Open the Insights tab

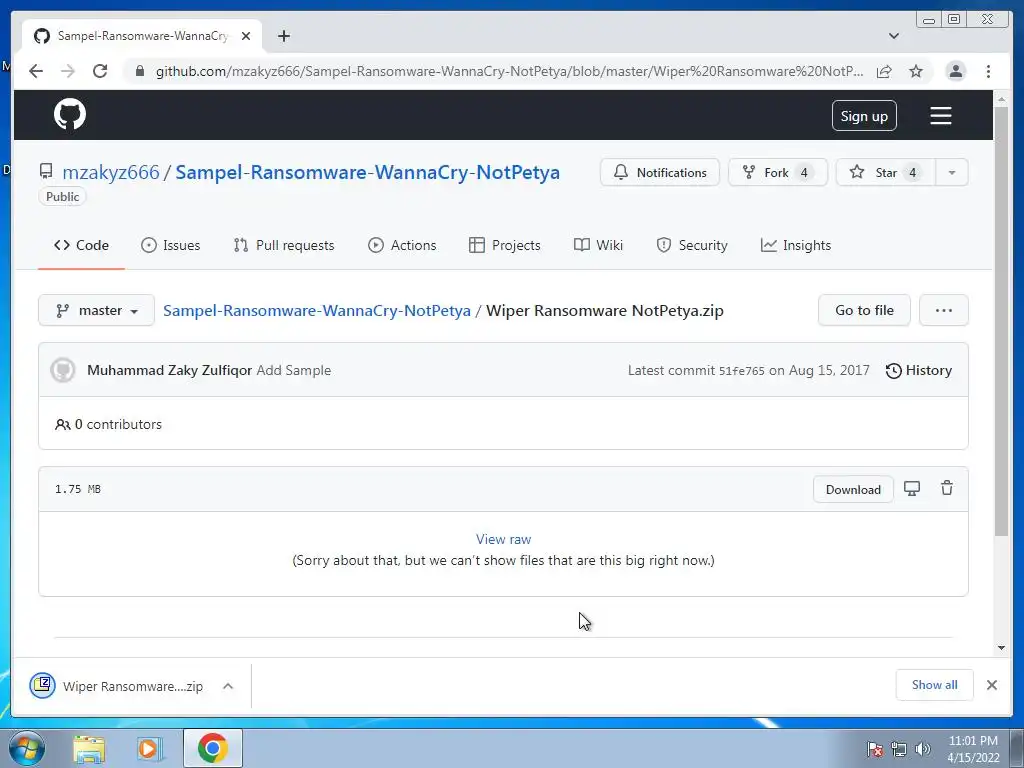tap(795, 246)
